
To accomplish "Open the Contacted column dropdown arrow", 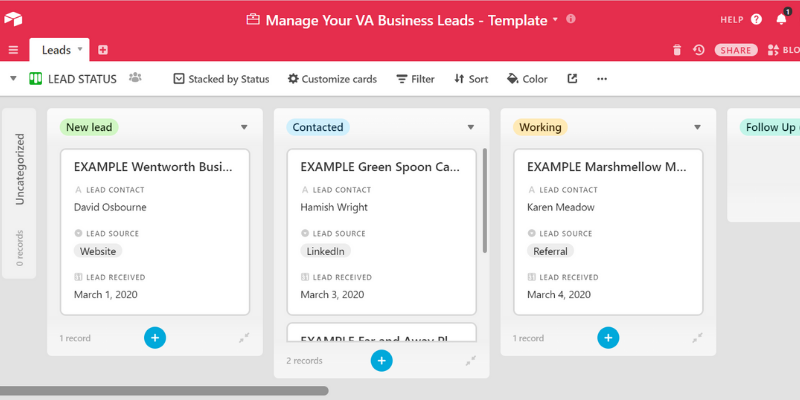I will tap(471, 127).
